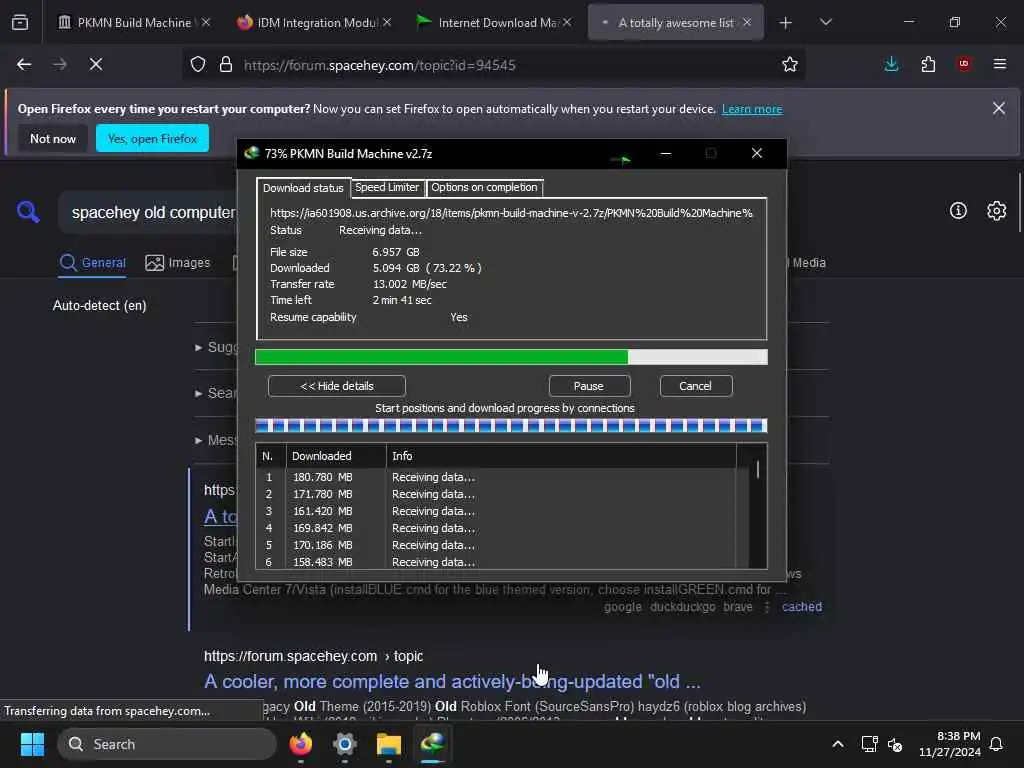This screenshot has width=1024, height=768.
Task: Open File Explorer from the taskbar
Action: (389, 744)
